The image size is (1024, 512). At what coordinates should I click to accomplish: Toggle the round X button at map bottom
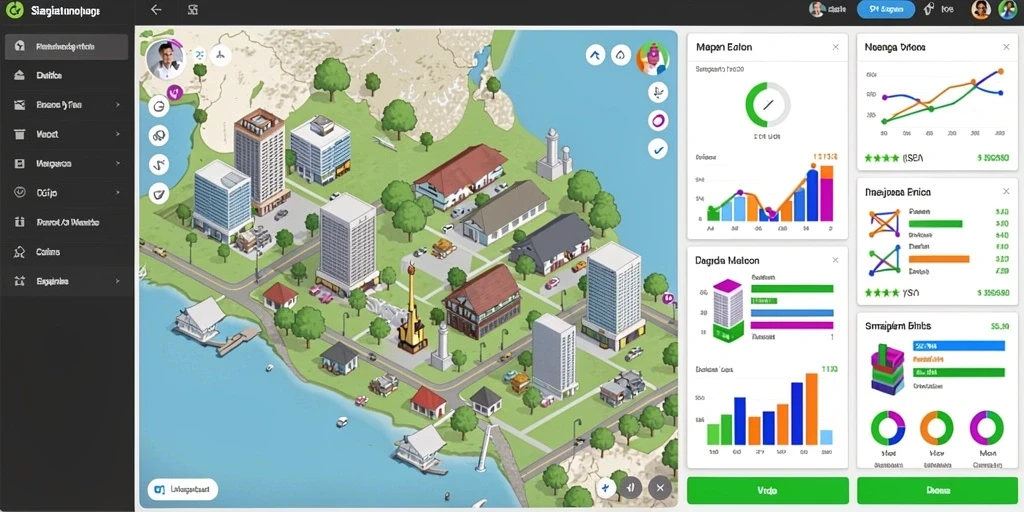(x=660, y=487)
